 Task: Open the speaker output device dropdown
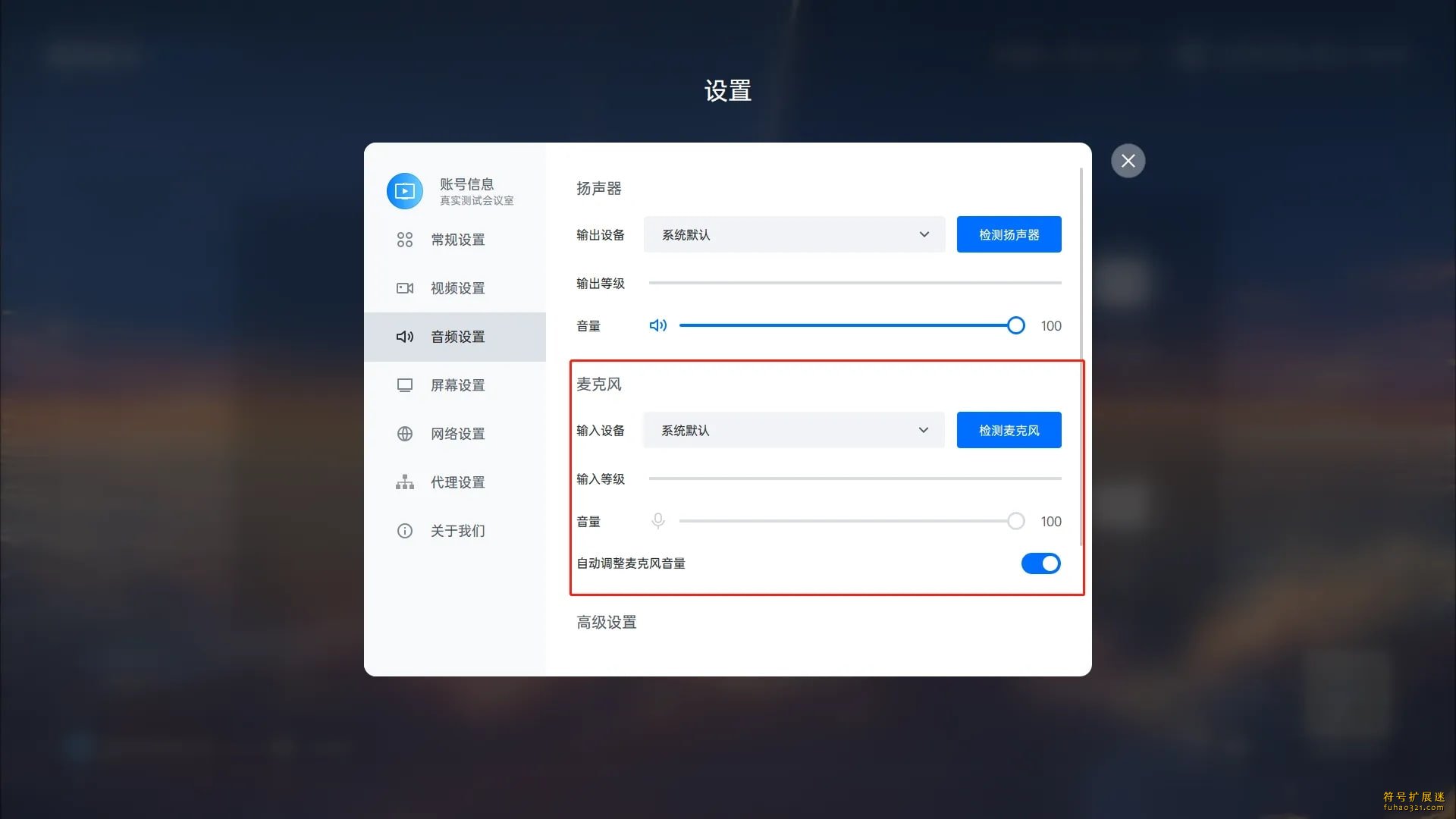point(793,234)
